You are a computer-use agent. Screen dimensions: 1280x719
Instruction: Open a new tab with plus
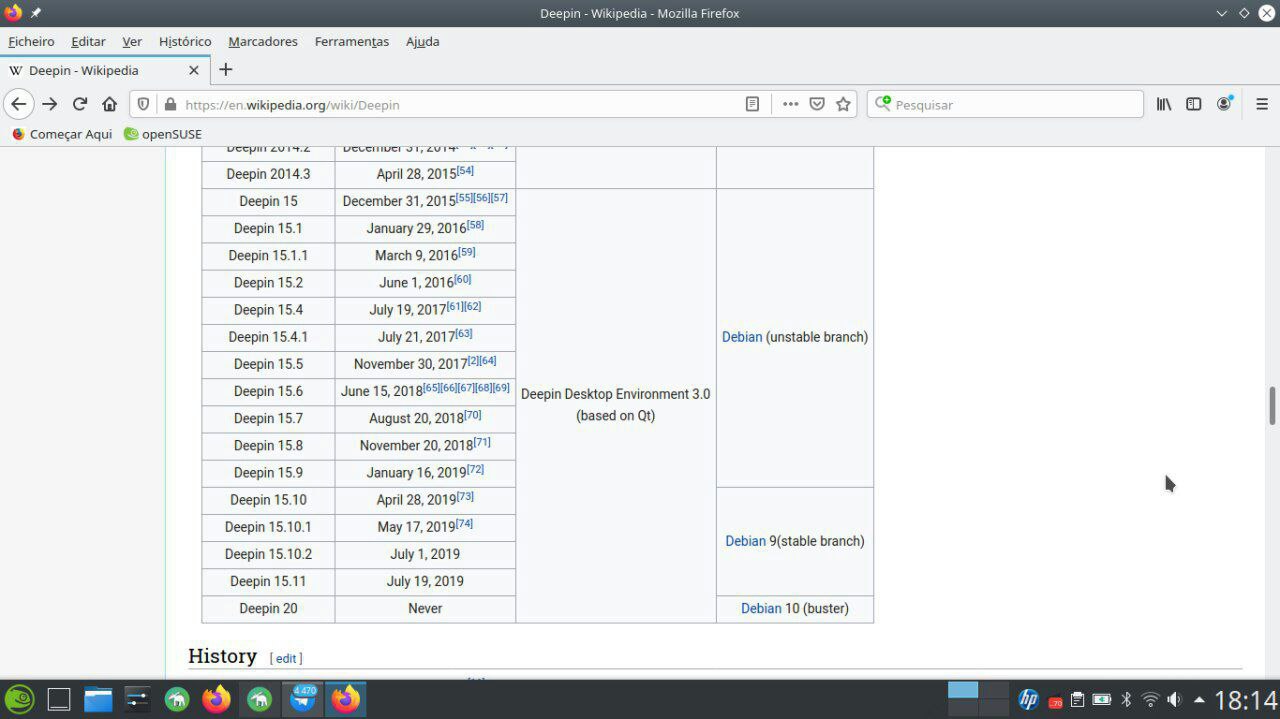coord(226,69)
